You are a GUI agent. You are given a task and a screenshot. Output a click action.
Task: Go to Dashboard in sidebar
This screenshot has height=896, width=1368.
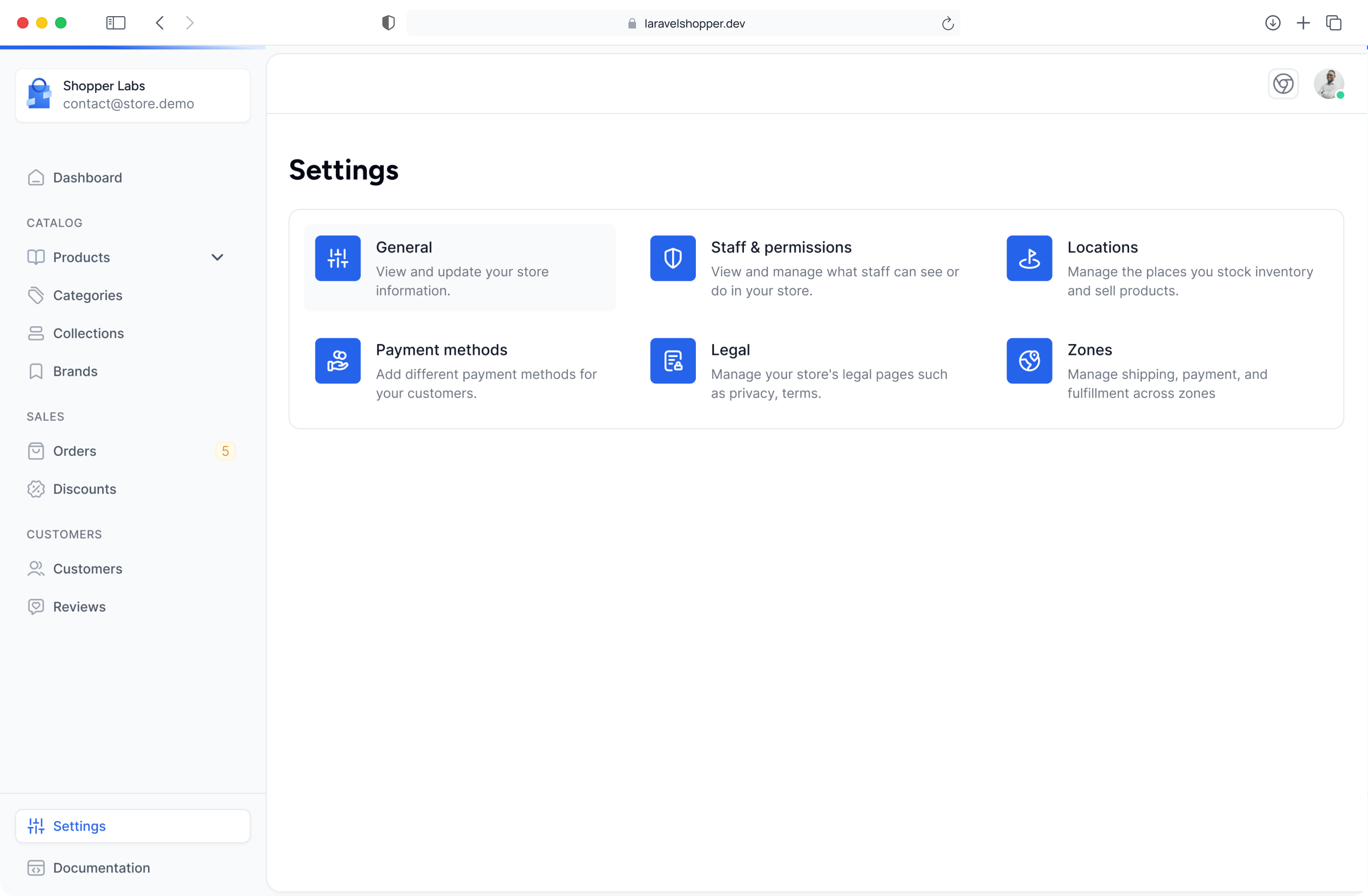click(x=87, y=178)
